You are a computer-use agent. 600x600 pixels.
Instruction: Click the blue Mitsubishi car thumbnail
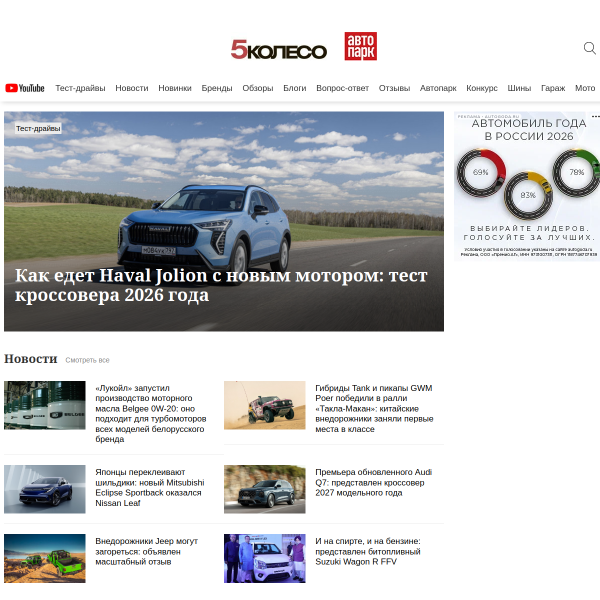coord(45,489)
